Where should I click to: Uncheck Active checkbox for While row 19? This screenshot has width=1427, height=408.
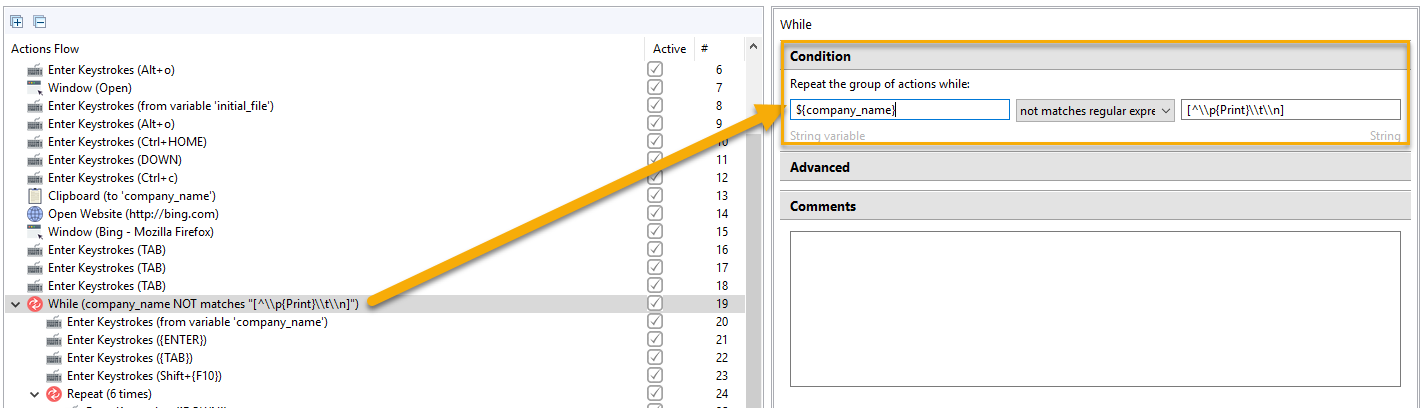click(655, 304)
